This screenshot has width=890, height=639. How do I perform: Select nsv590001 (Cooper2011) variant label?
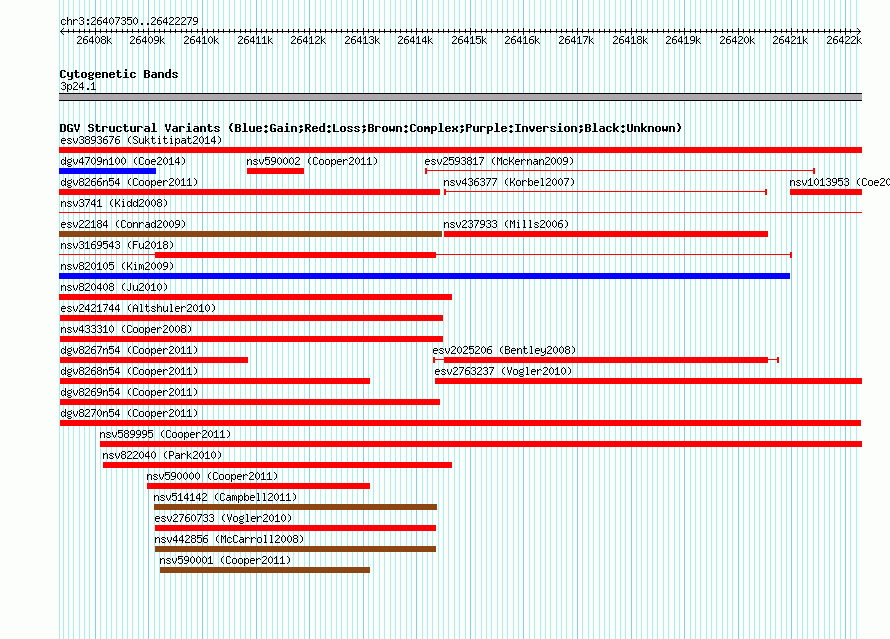click(225, 560)
